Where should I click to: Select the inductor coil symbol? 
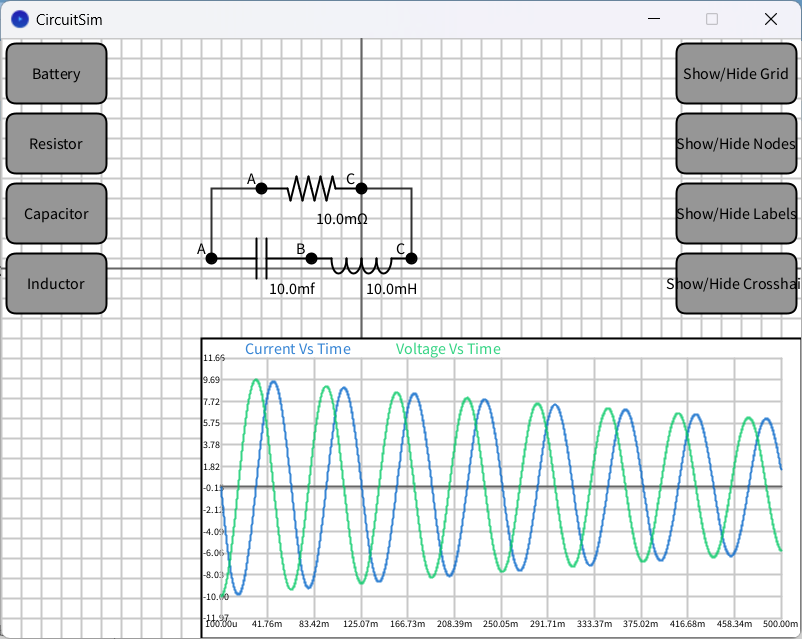[x=362, y=266]
